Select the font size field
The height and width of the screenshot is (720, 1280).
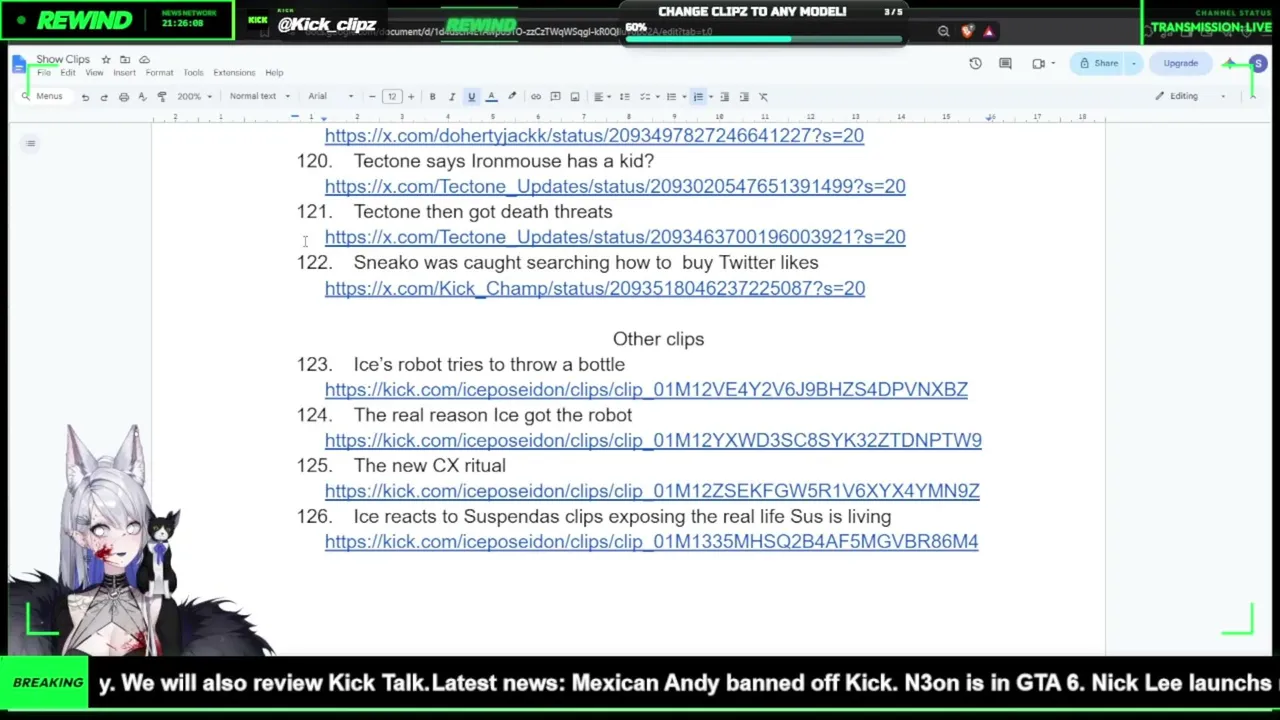point(391,97)
